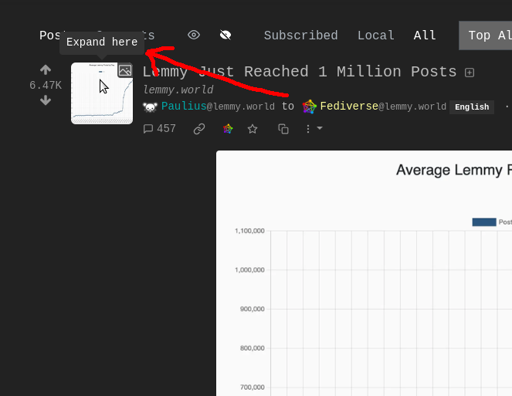512x396 pixels.
Task: Open the post's comments
Action: (x=159, y=128)
